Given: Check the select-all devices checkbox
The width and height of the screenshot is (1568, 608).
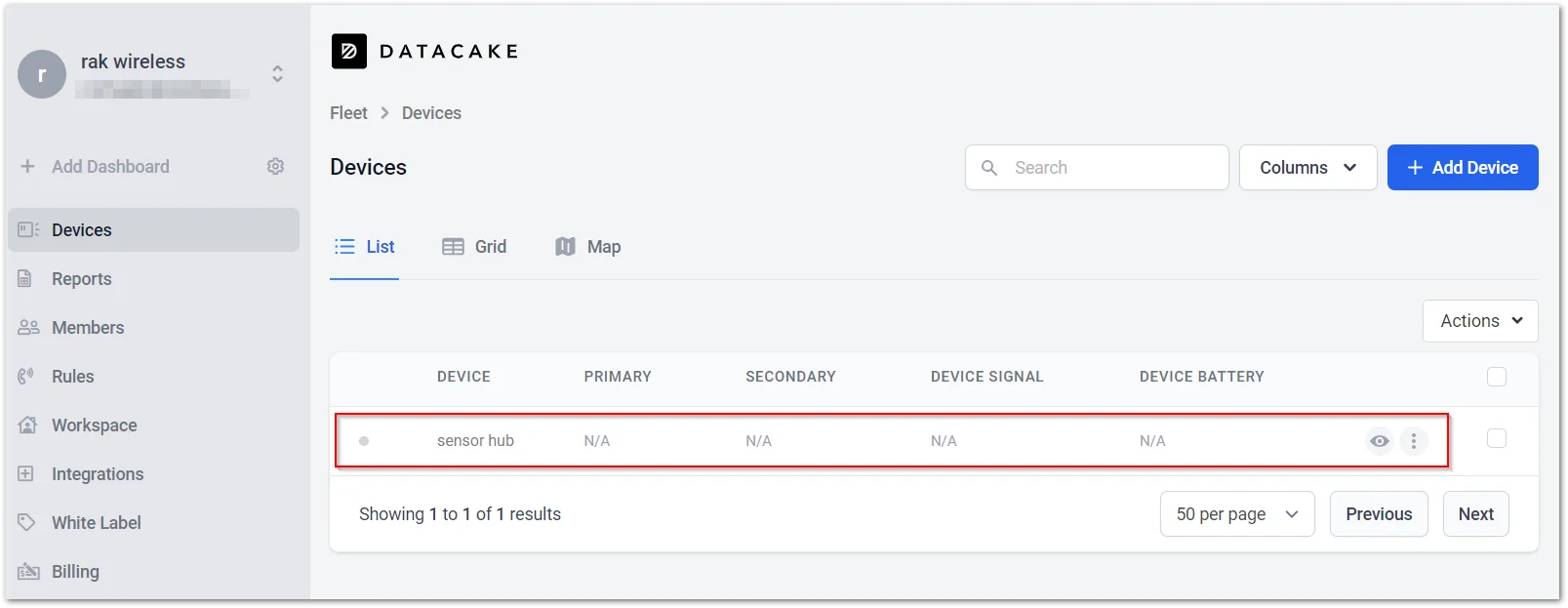Looking at the screenshot, I should point(1497,377).
